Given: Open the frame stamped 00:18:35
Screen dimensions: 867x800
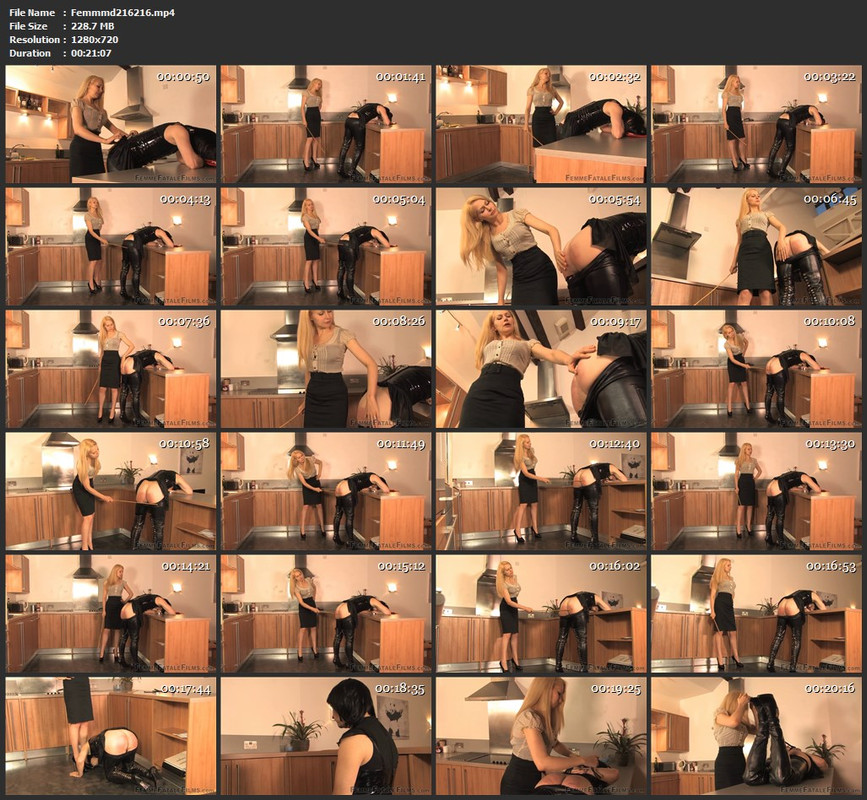Looking at the screenshot, I should 326,736.
